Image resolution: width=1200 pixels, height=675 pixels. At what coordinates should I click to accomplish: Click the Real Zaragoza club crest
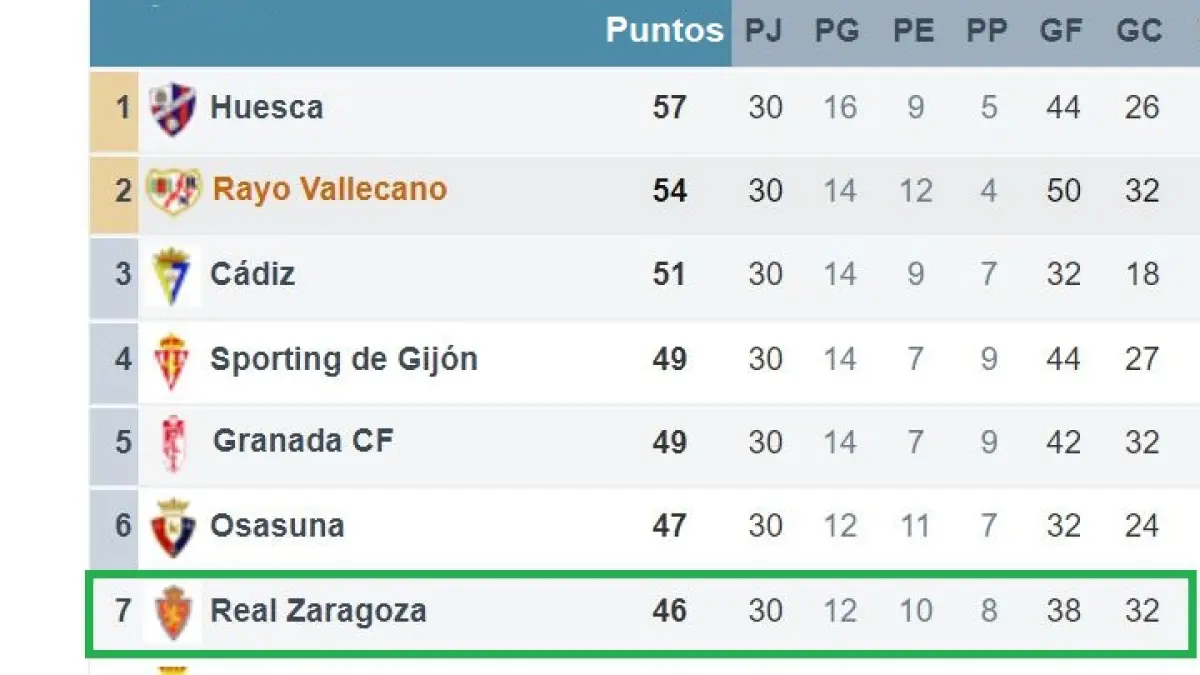click(x=173, y=611)
